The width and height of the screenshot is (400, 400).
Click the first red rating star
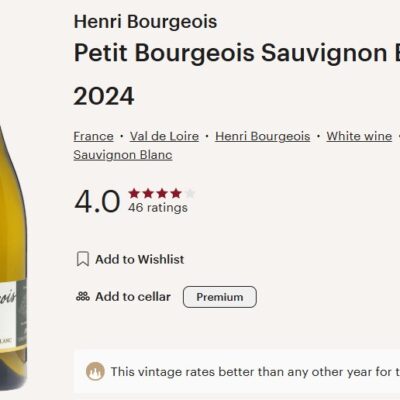tap(134, 193)
